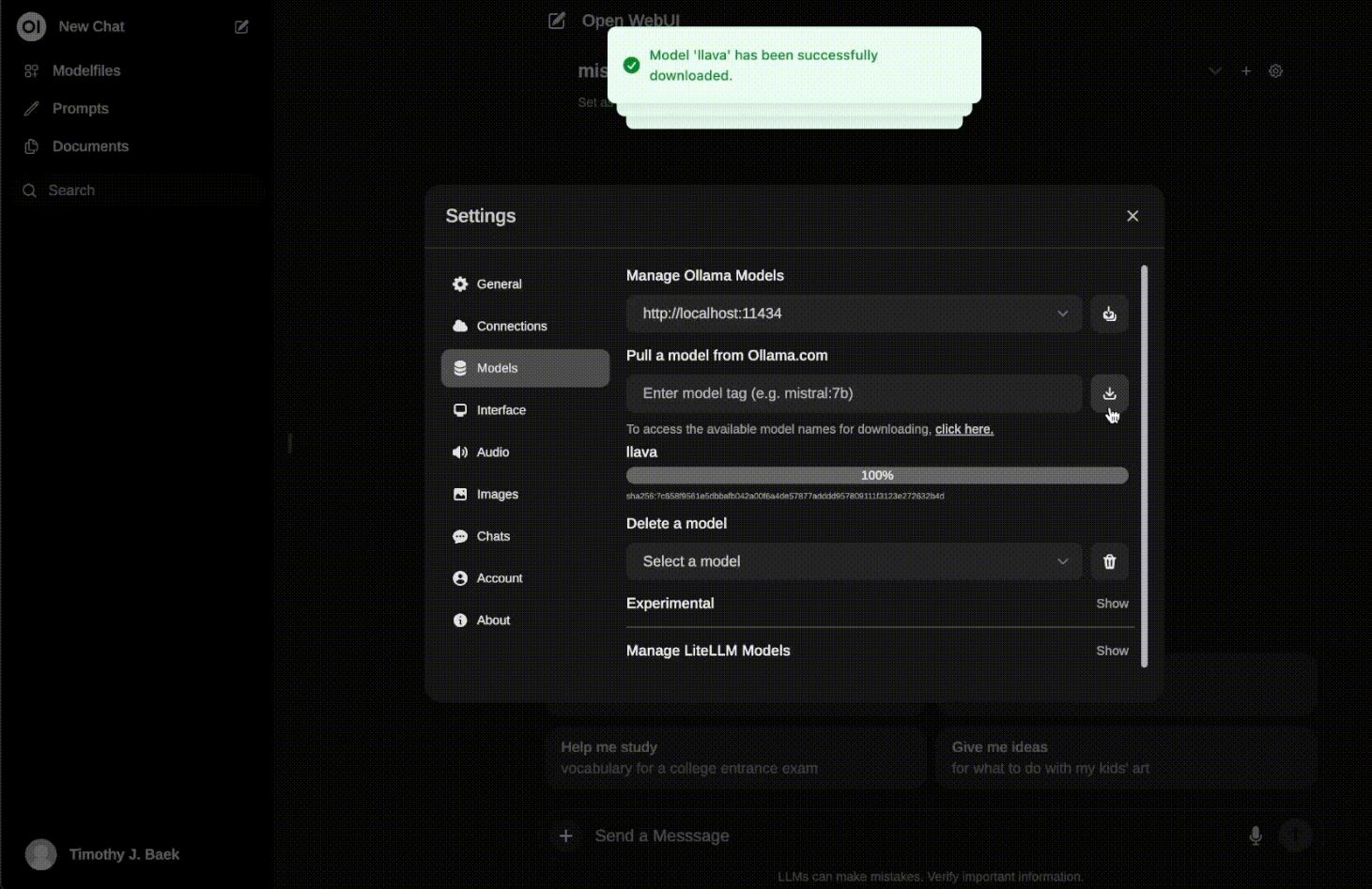
Task: Click the update all models icon
Action: pyautogui.click(x=1109, y=314)
